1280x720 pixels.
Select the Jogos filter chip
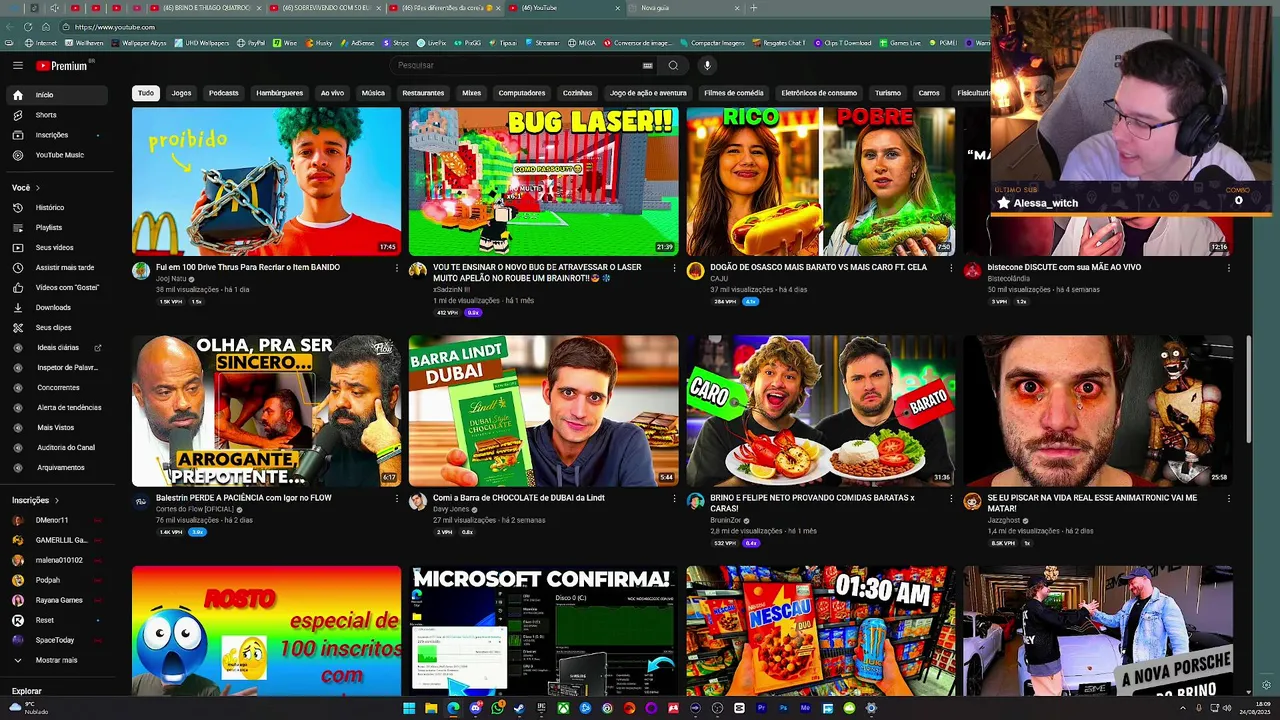point(181,93)
